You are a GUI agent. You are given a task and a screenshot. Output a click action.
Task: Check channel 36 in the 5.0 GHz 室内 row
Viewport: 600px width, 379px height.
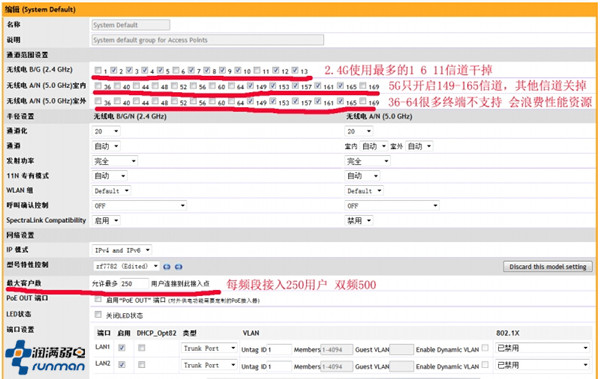tap(98, 86)
